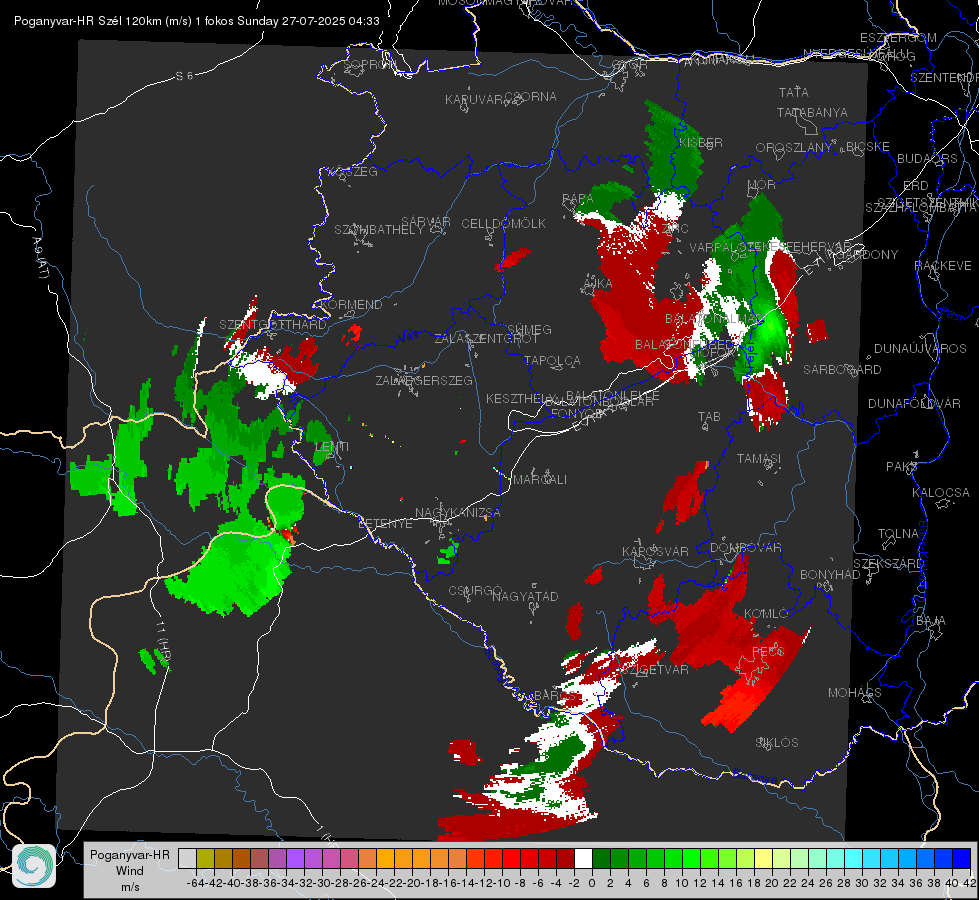
Task: Click the TAPOLCA city label
Action: point(553,360)
